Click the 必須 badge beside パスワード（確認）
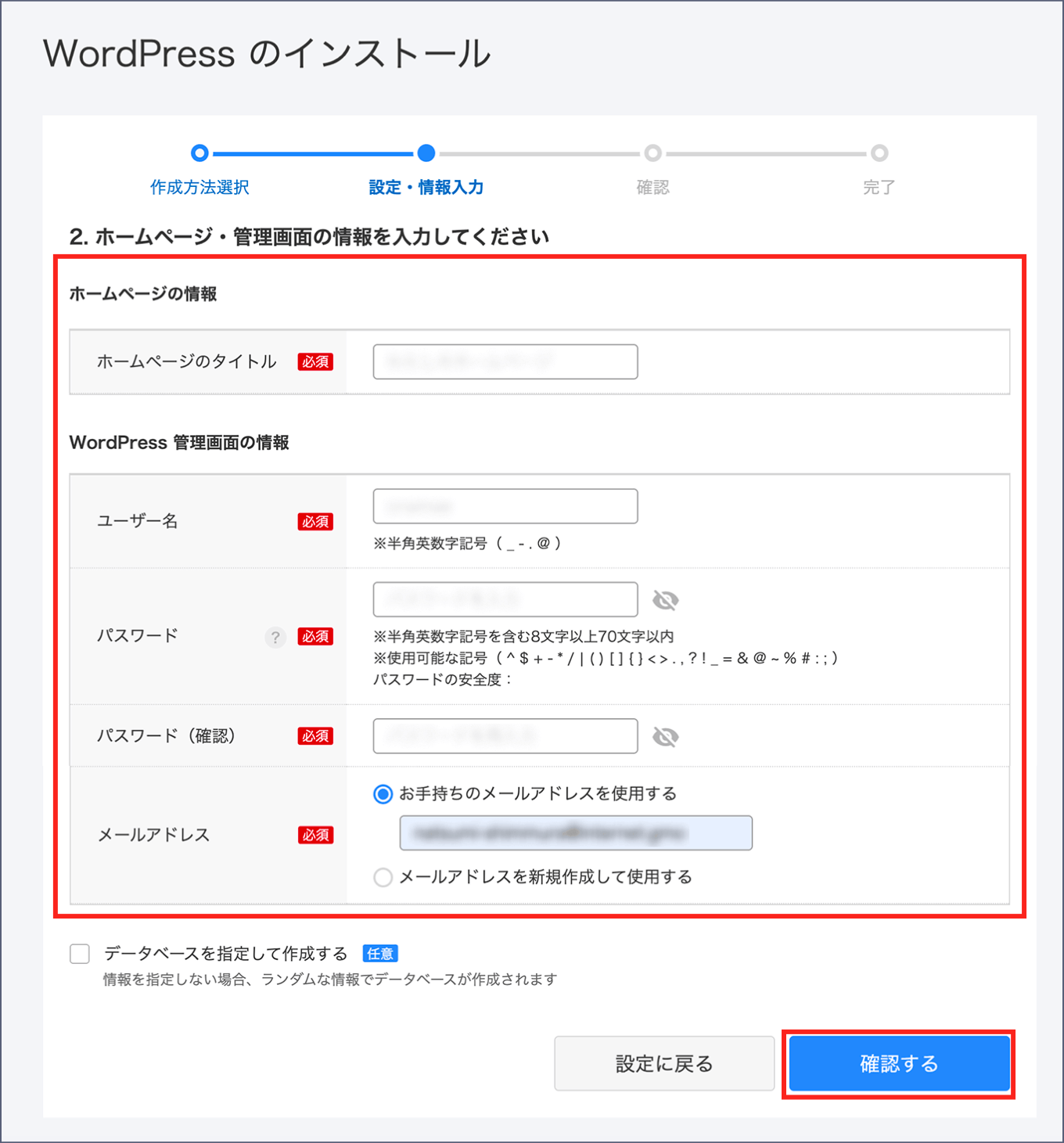Image resolution: width=1064 pixels, height=1143 pixels. [315, 736]
